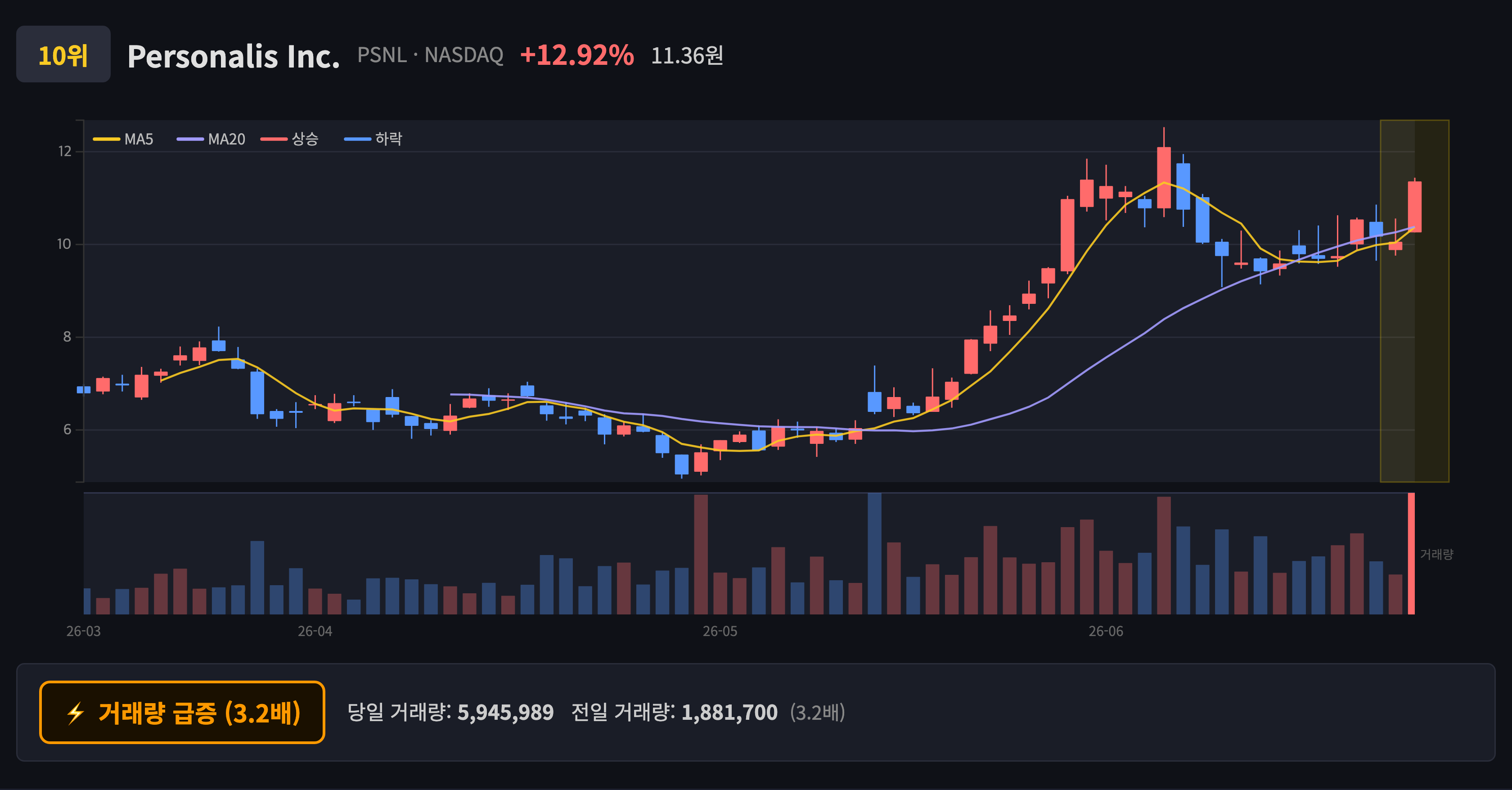This screenshot has height=790, width=1512.
Task: Click the 11.36원 price value
Action: point(687,56)
